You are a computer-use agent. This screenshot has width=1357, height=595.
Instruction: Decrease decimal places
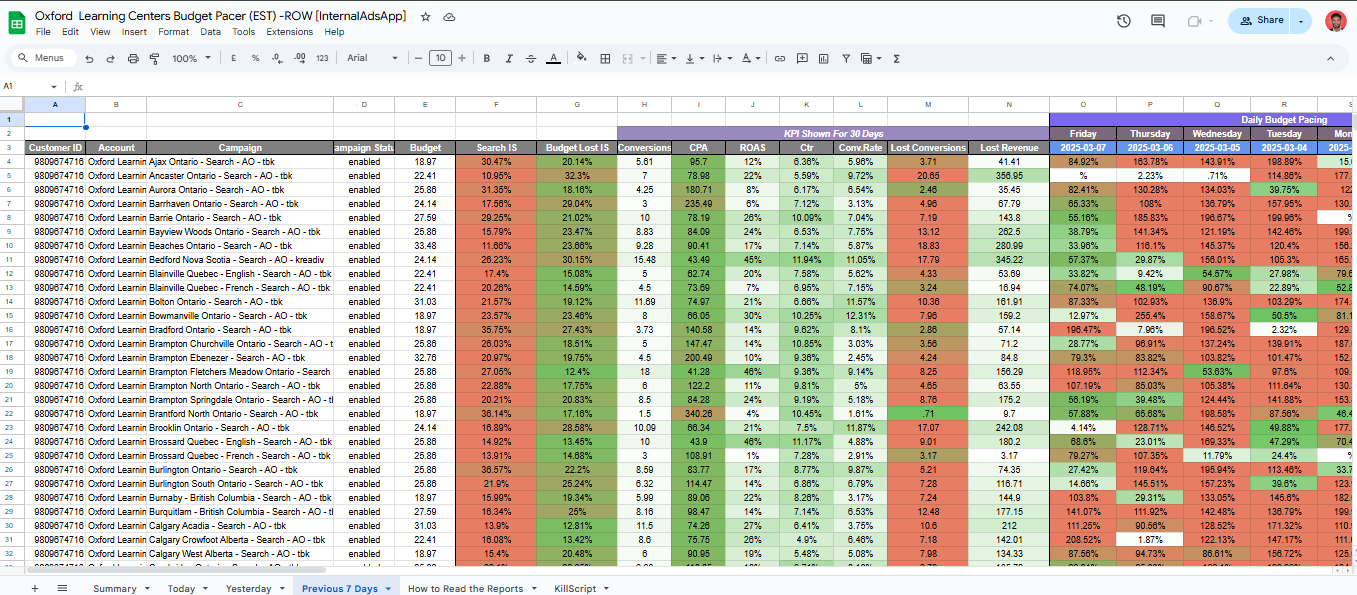pos(276,59)
